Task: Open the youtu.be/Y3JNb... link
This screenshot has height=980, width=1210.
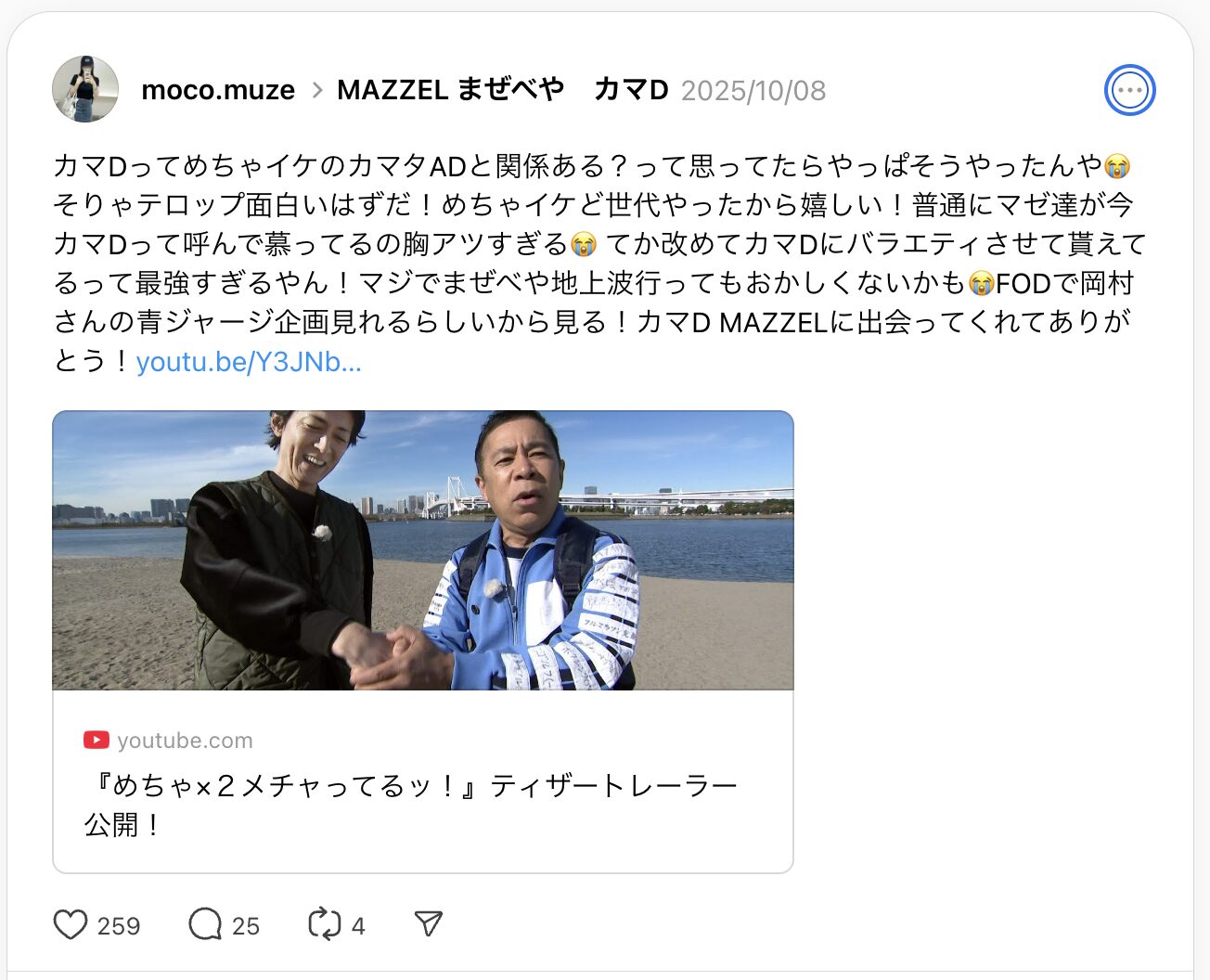Action: point(249,361)
